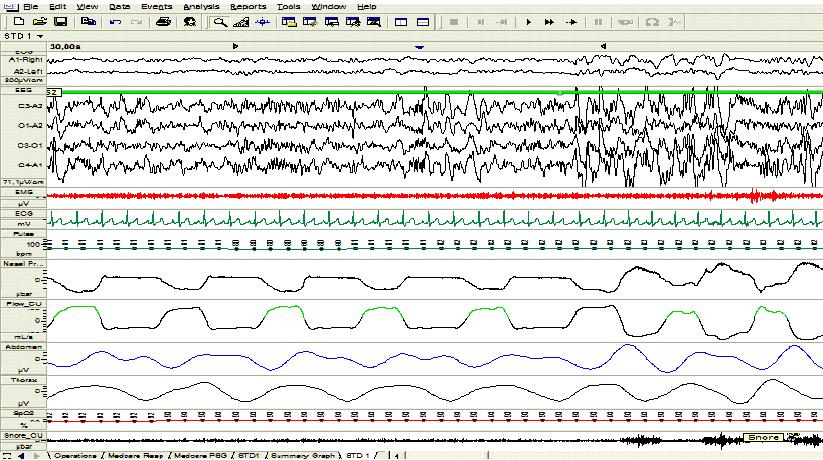Open the STD 1 montage dropdown

click(x=40, y=36)
